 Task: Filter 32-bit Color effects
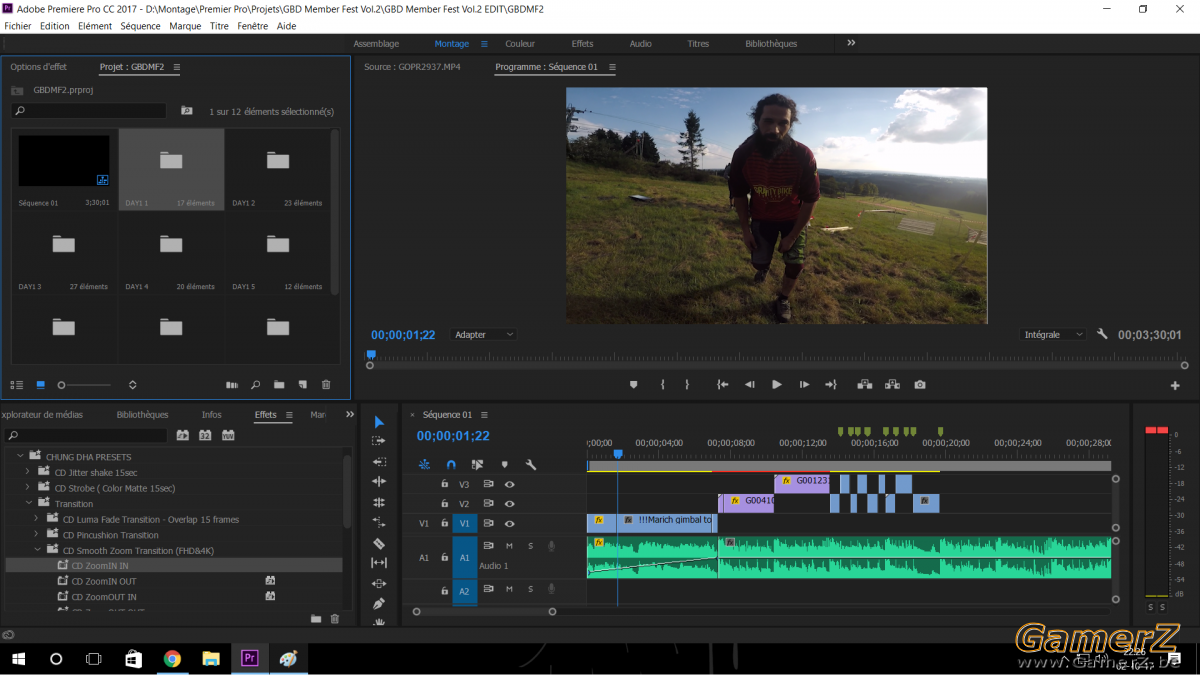[205, 435]
